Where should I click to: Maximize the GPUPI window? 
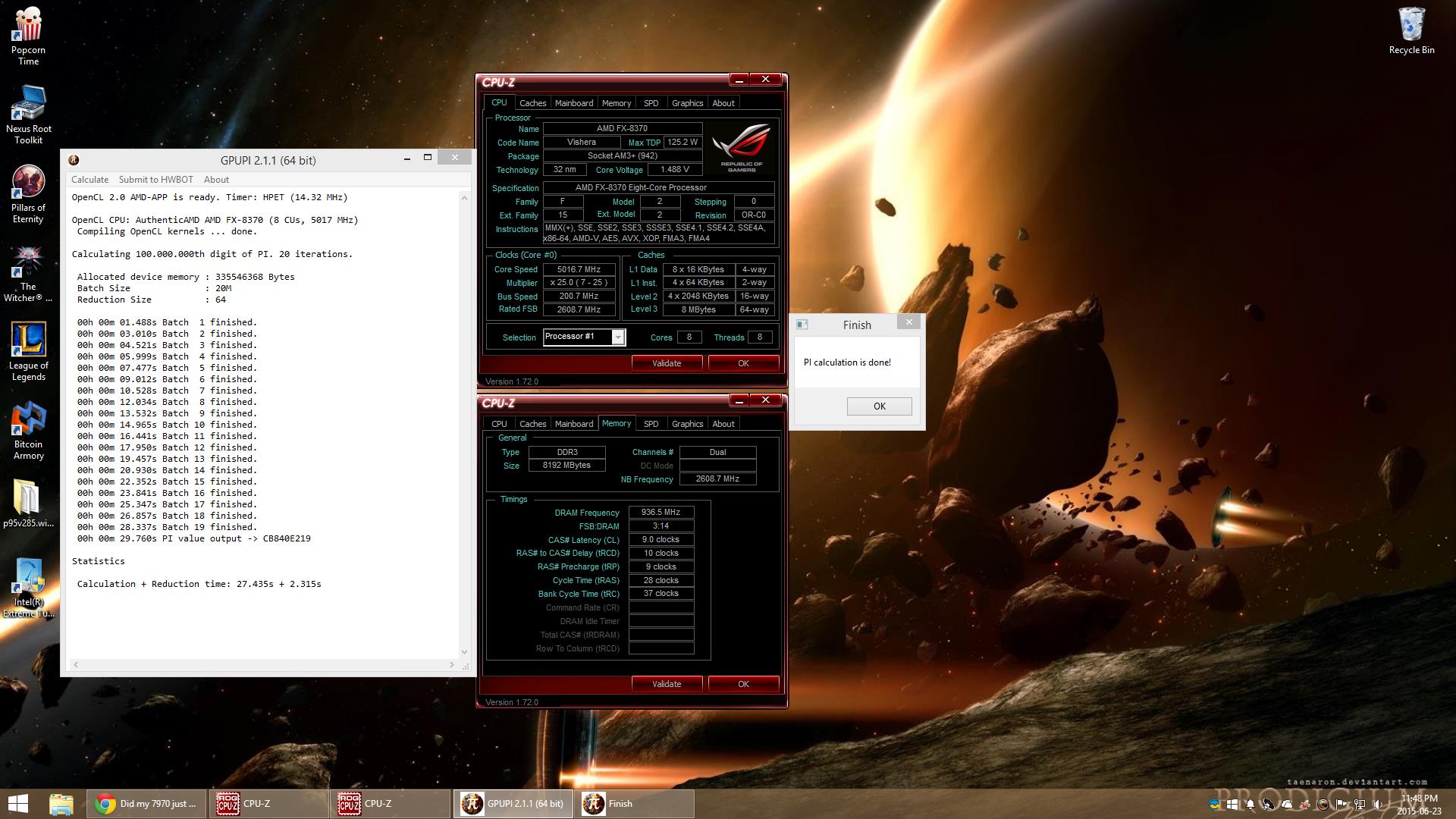click(x=428, y=157)
